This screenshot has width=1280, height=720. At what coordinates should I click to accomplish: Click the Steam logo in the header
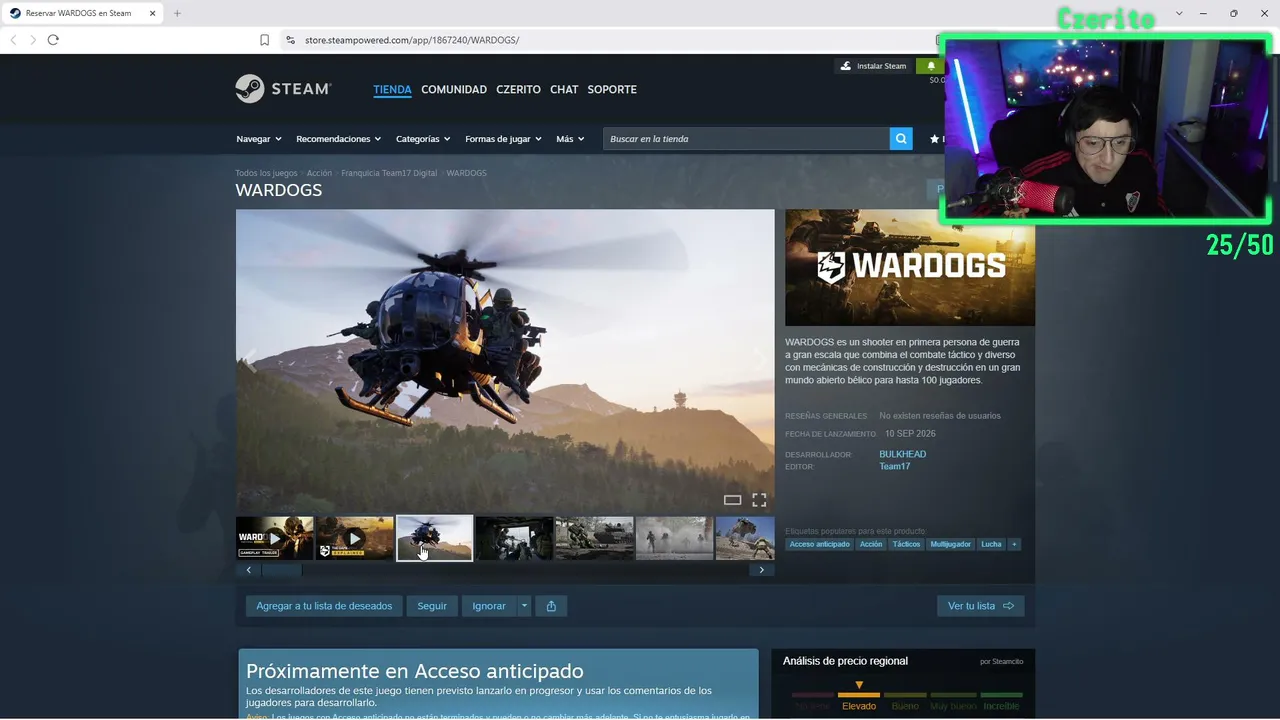[x=283, y=89]
